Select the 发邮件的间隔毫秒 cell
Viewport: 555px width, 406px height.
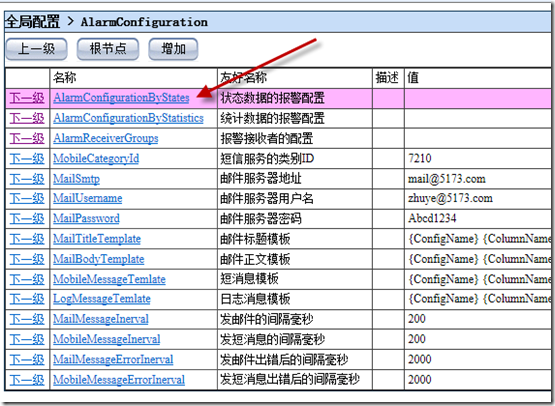[294, 319]
